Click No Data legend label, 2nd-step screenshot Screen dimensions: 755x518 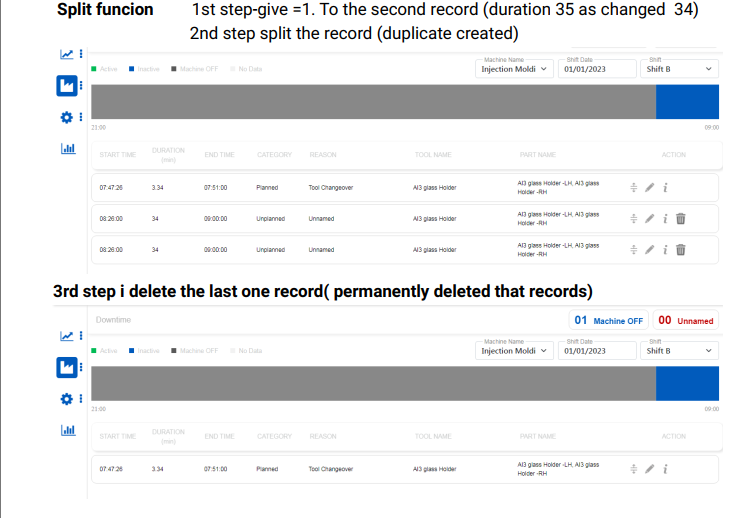(x=250, y=69)
